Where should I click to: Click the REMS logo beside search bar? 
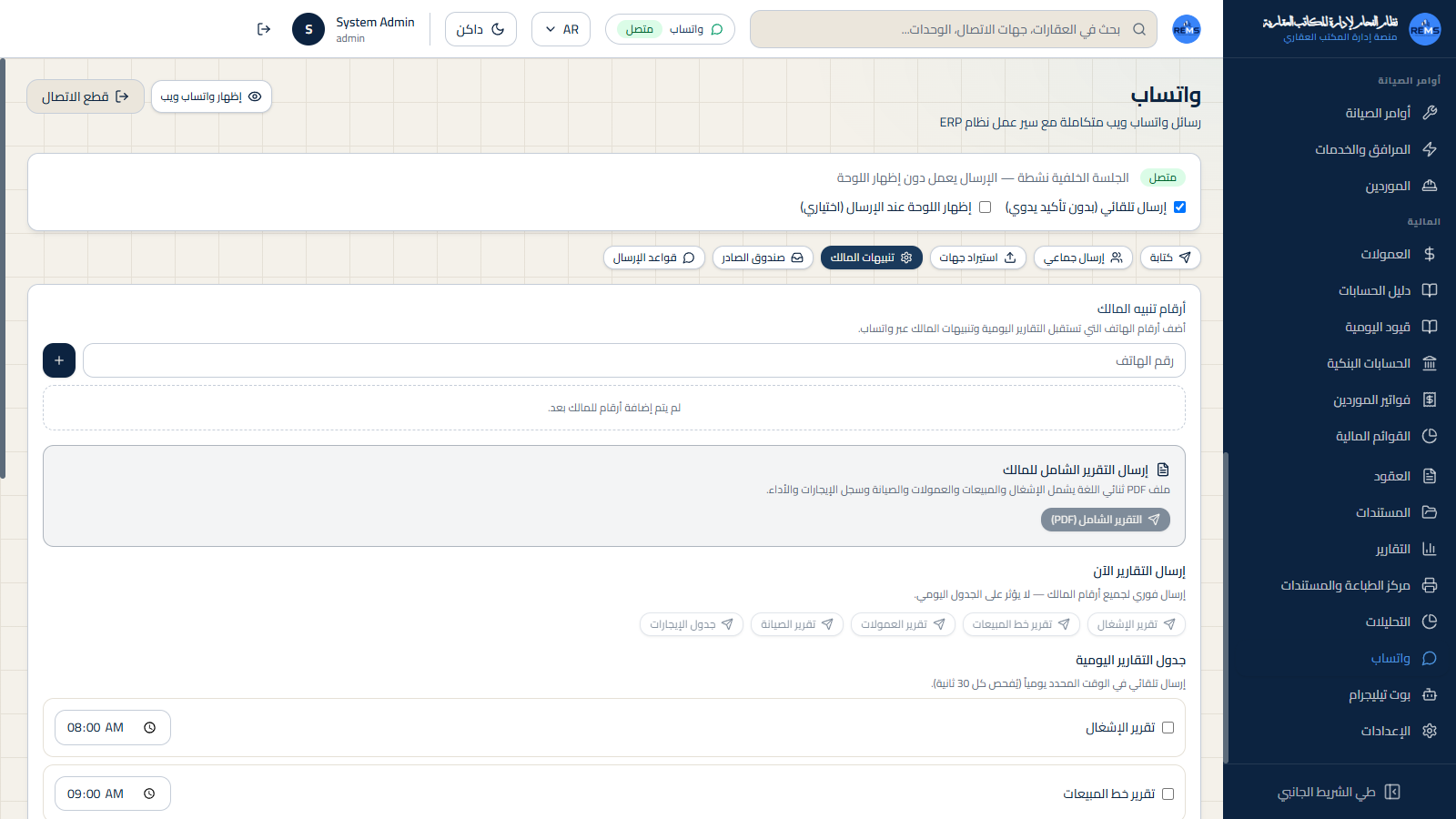click(1187, 29)
